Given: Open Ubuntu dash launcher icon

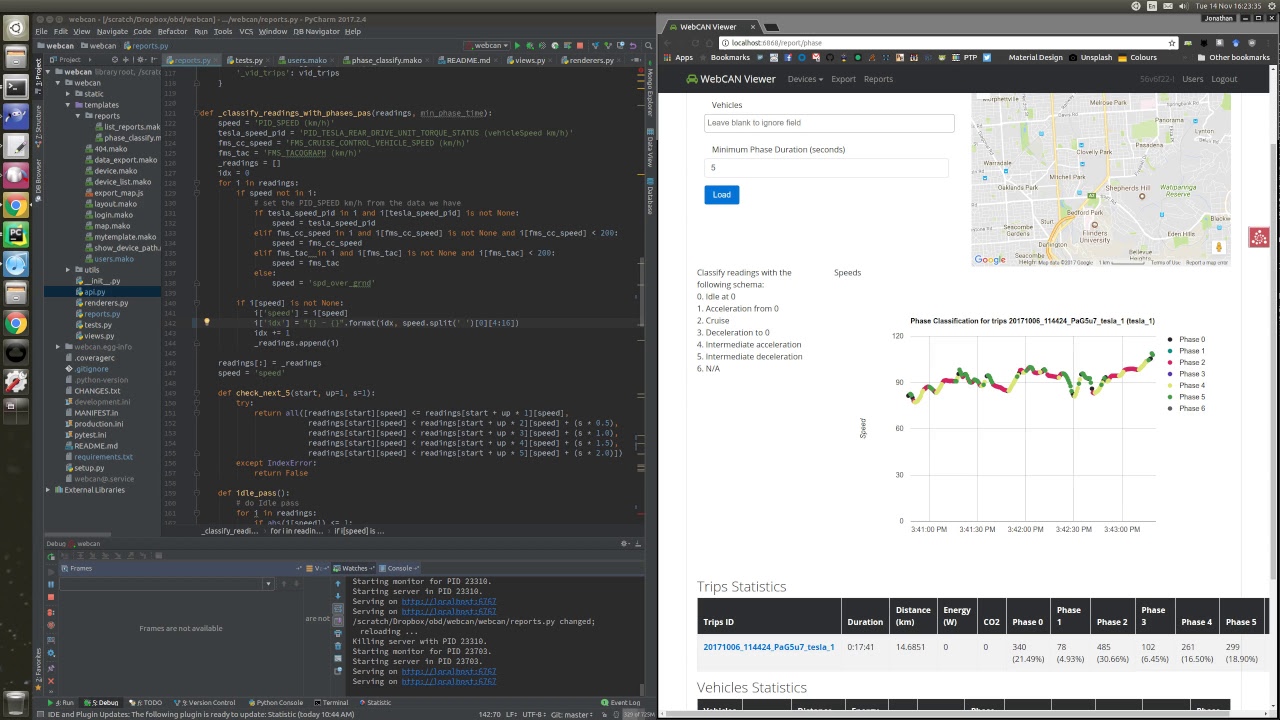Looking at the screenshot, I should coord(15,28).
